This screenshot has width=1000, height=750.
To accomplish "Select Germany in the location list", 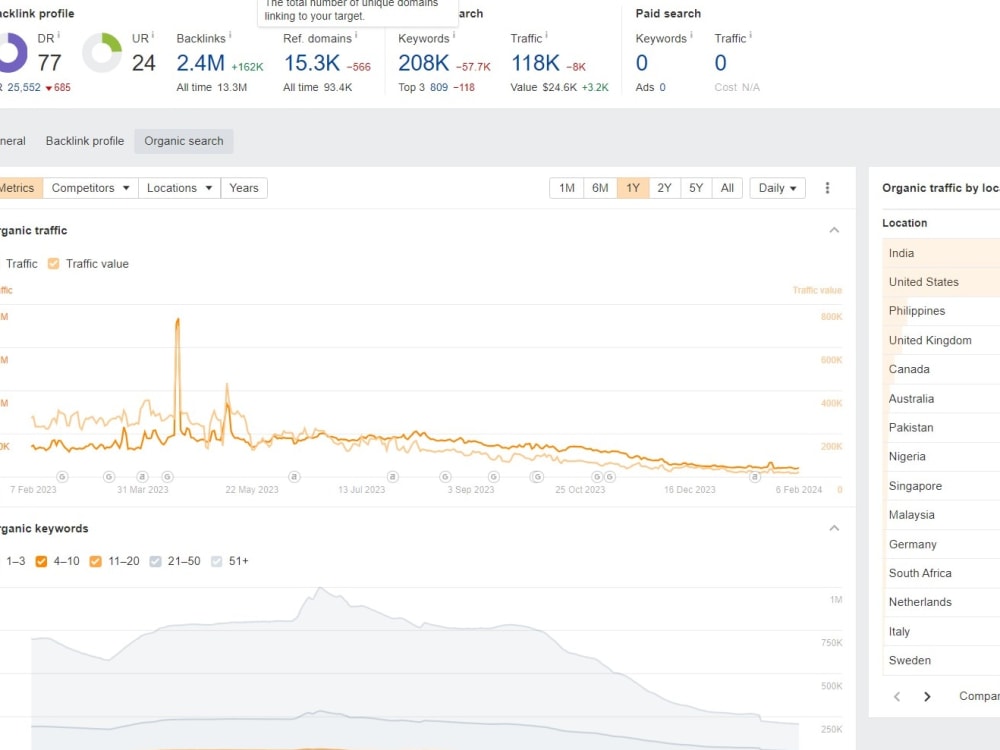I will tap(941, 544).
